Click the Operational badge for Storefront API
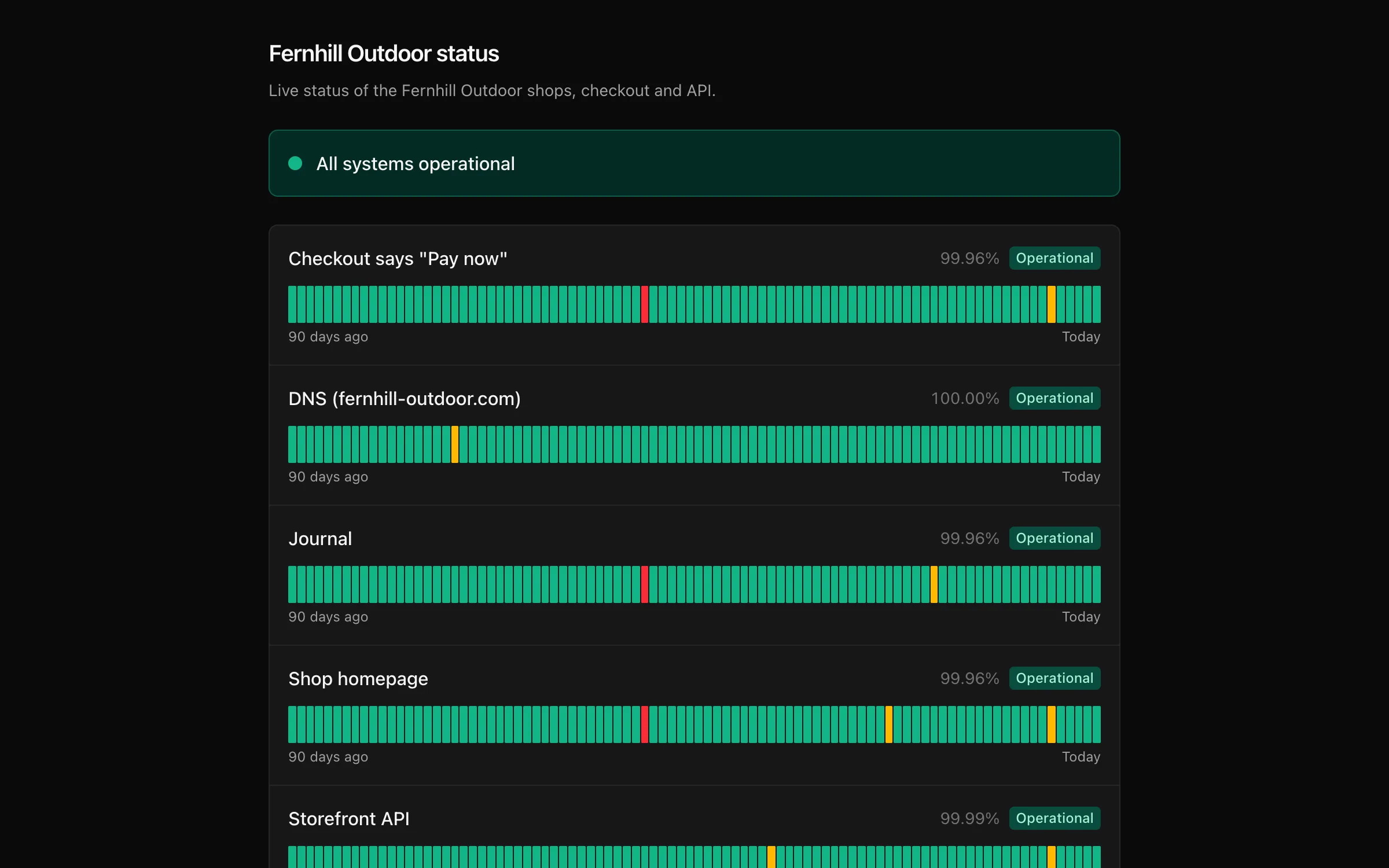Image resolution: width=1389 pixels, height=868 pixels. click(x=1054, y=818)
